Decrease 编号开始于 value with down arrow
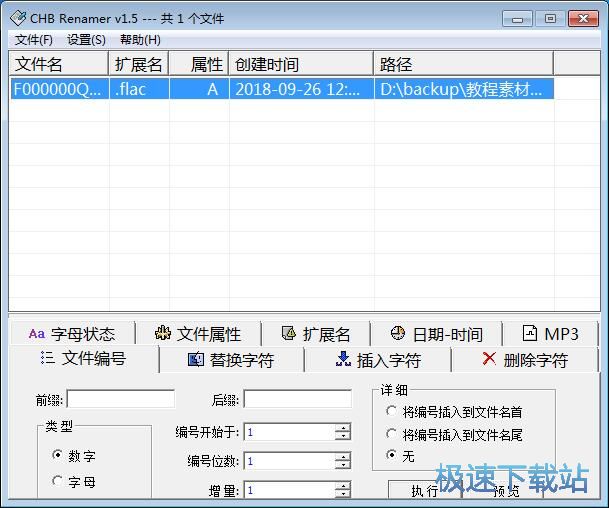The height and width of the screenshot is (508, 609). [x=343, y=436]
